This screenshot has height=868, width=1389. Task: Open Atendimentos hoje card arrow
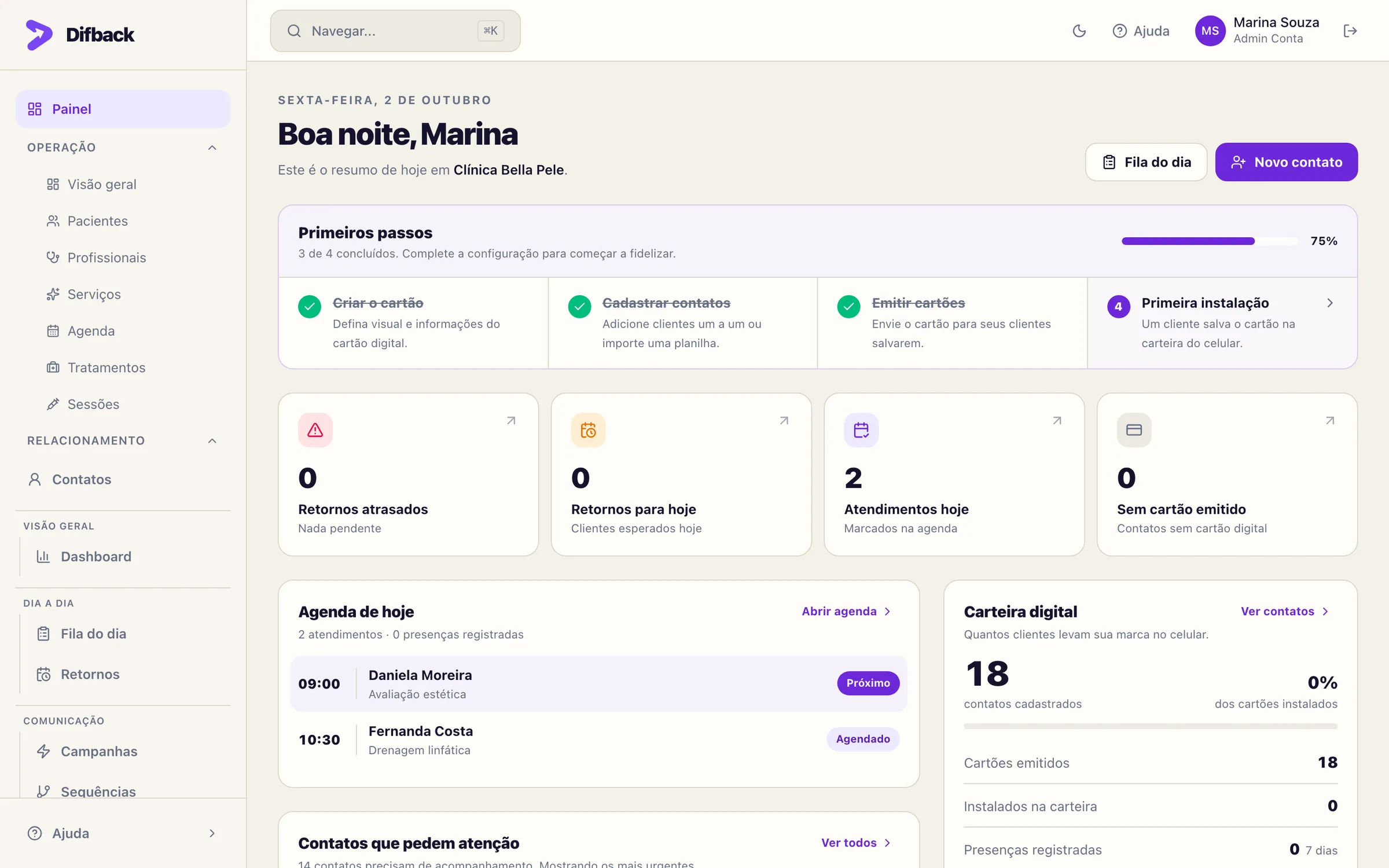coord(1057,421)
